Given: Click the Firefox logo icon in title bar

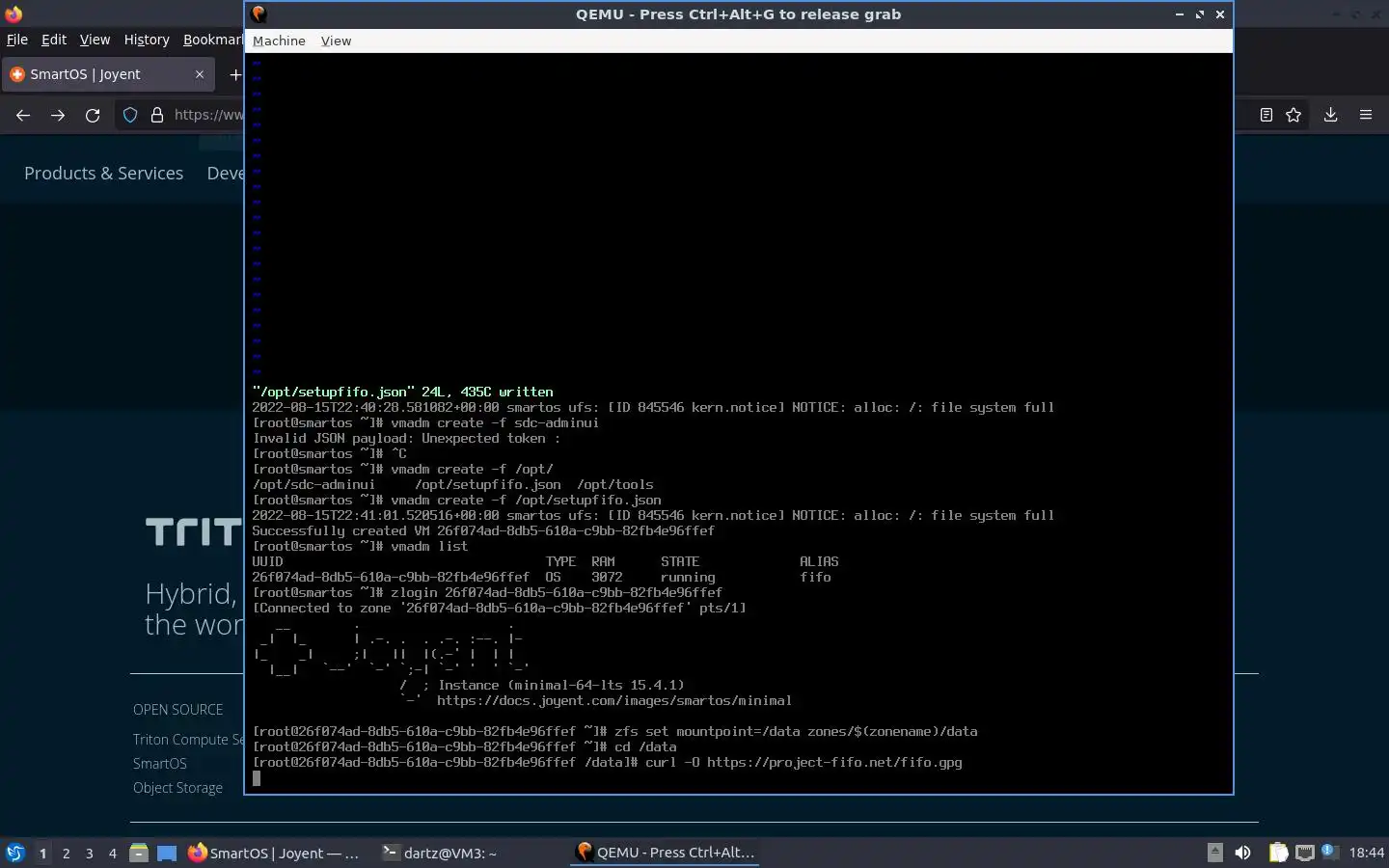Looking at the screenshot, I should [14, 14].
